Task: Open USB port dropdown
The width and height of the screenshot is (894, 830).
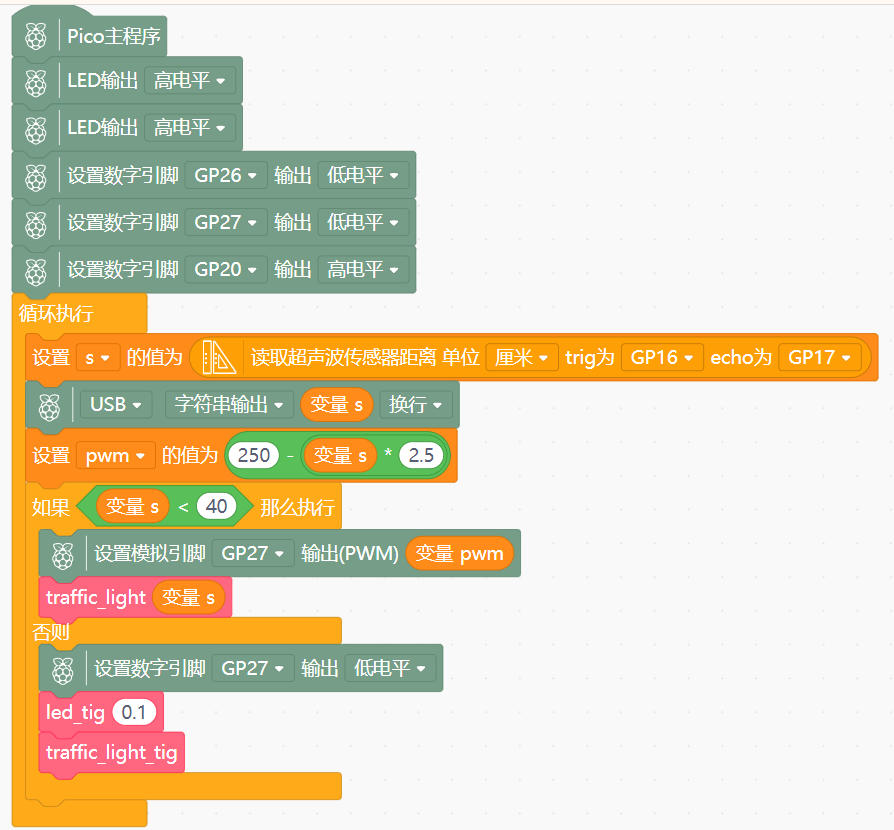Action: click(x=116, y=405)
